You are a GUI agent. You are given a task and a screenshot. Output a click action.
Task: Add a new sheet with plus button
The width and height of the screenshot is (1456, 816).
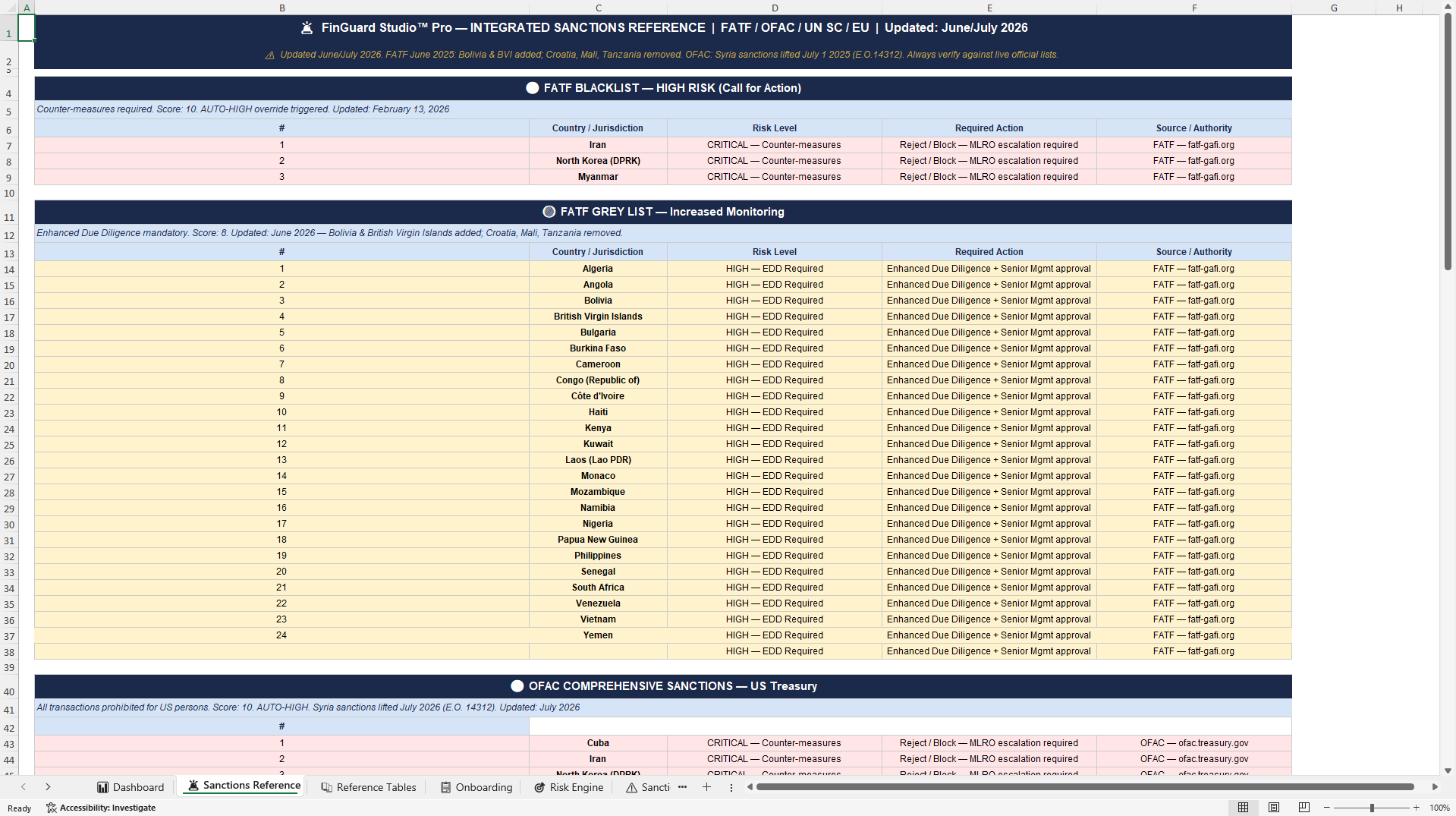706,787
